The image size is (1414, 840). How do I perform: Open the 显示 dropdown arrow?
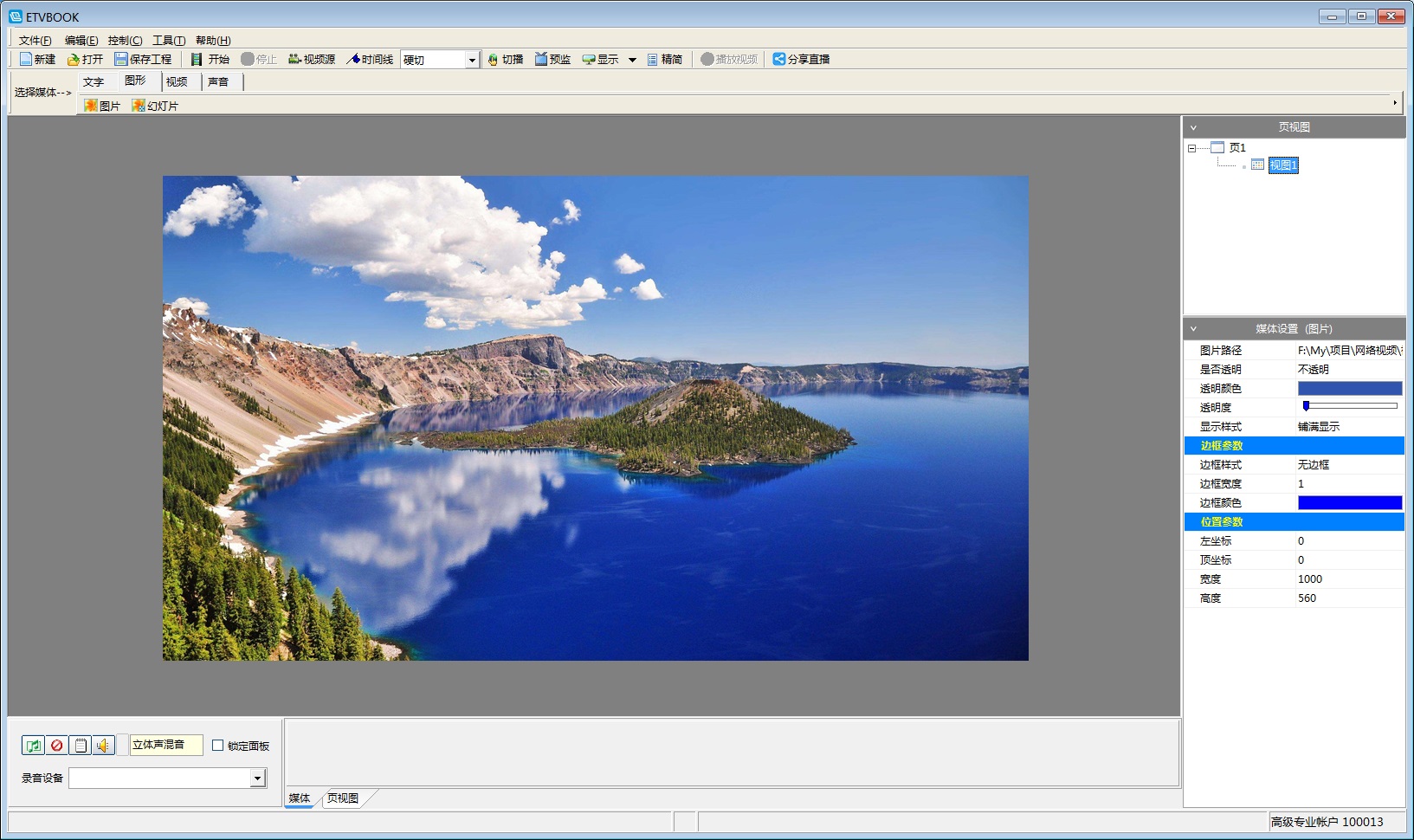pos(632,60)
